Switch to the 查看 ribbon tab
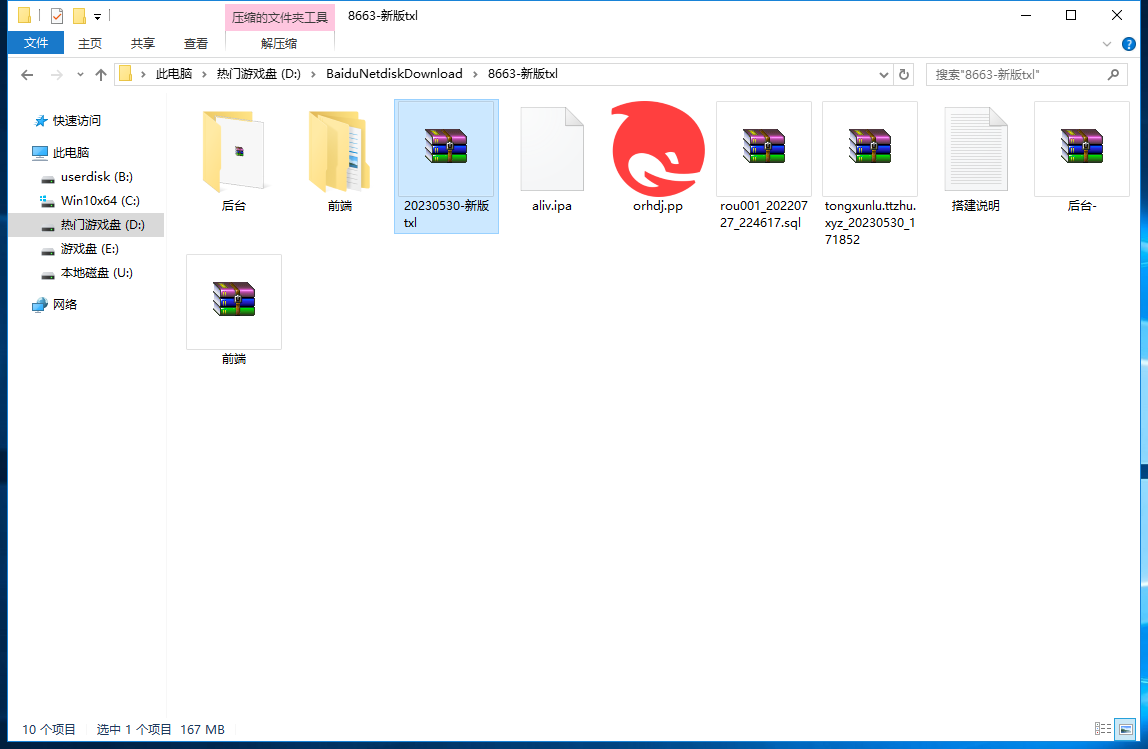Viewport: 1148px width, 749px height. click(x=196, y=43)
